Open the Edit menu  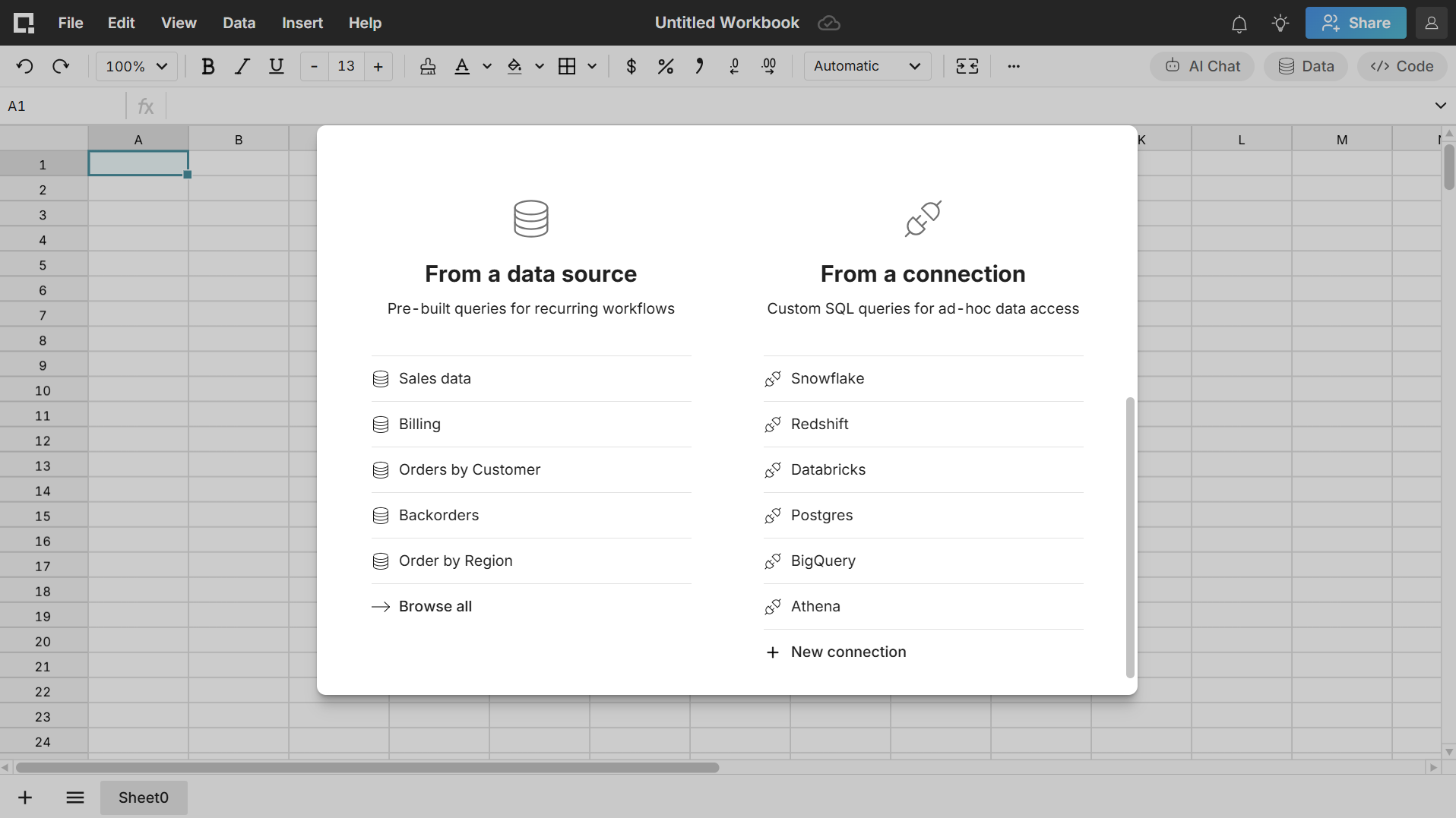point(122,23)
